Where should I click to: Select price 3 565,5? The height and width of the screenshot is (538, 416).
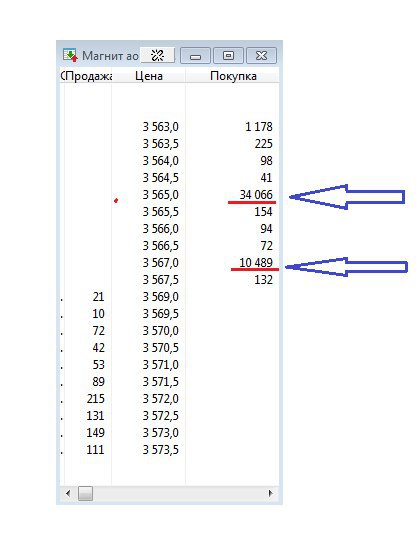click(x=161, y=212)
